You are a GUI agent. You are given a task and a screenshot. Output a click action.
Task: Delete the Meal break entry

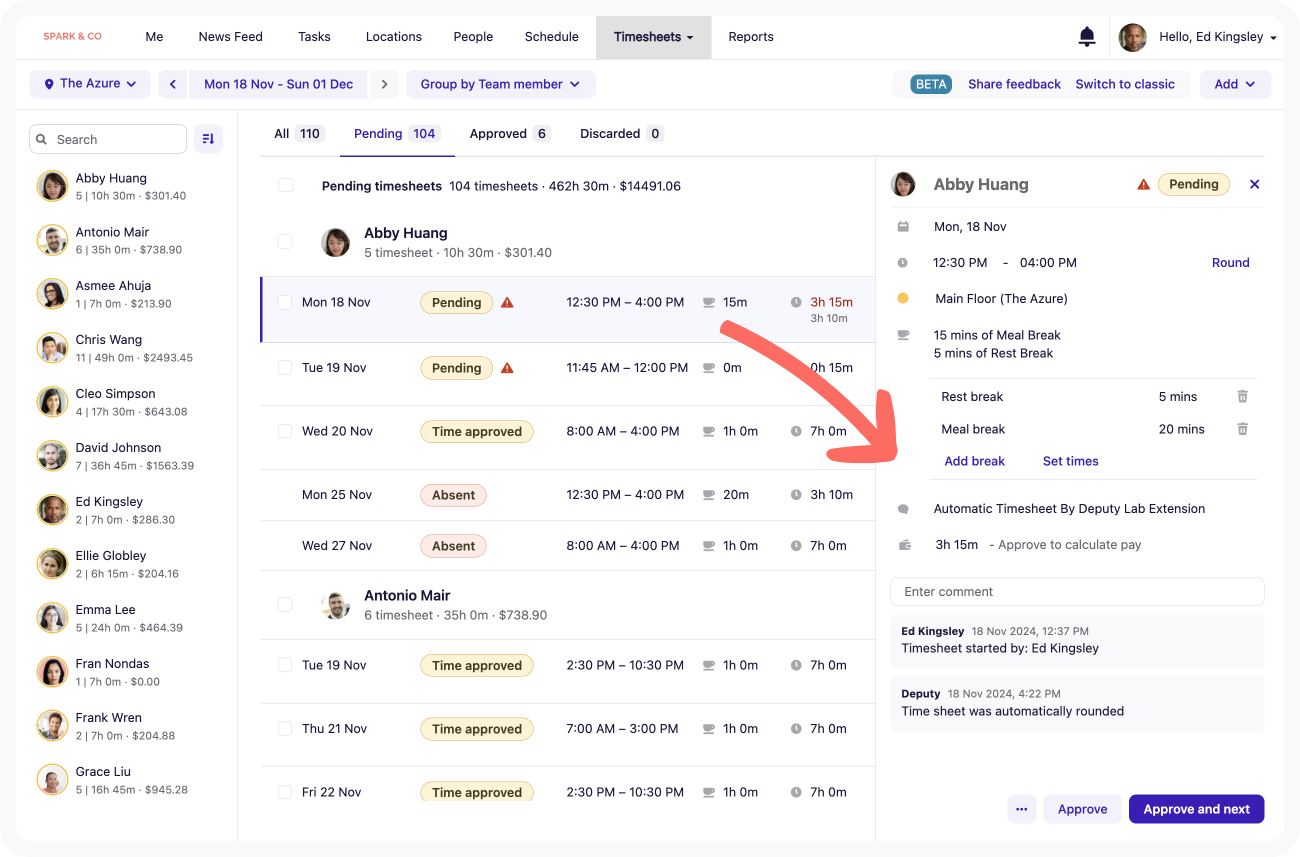[1242, 429]
